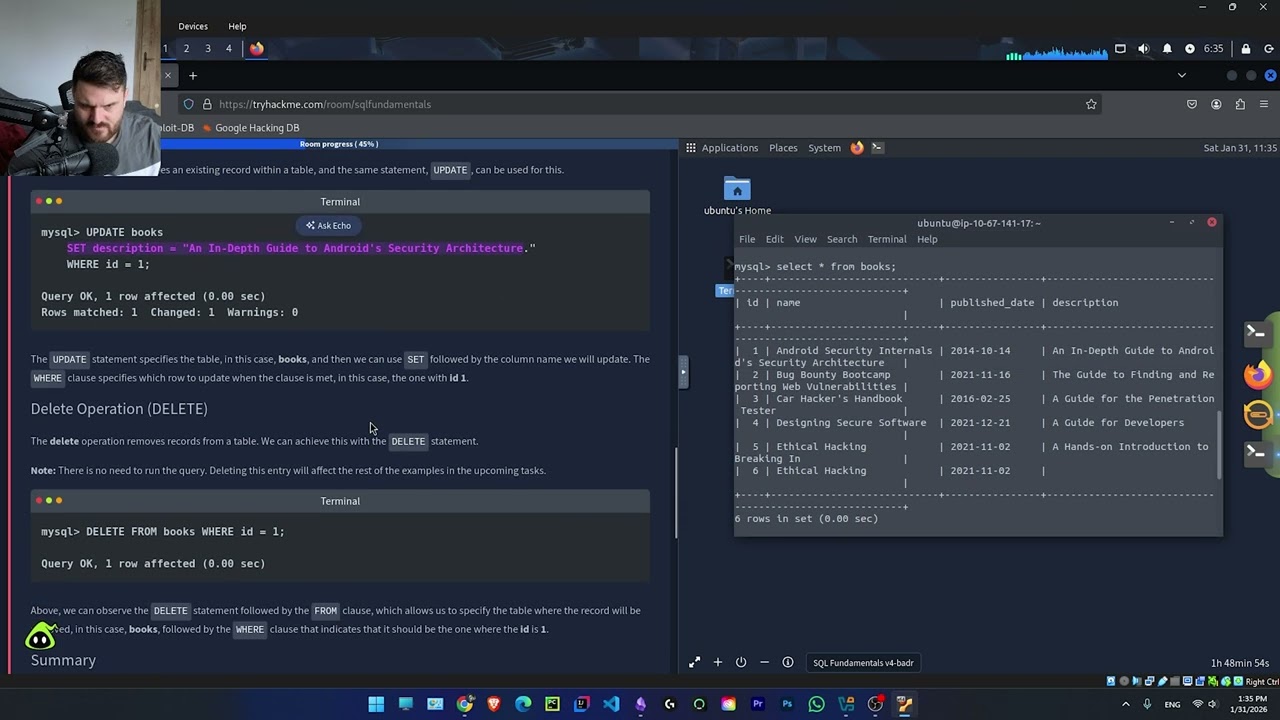The image size is (1280, 720).
Task: Open Obsidian from taskbar
Action: [641, 704]
